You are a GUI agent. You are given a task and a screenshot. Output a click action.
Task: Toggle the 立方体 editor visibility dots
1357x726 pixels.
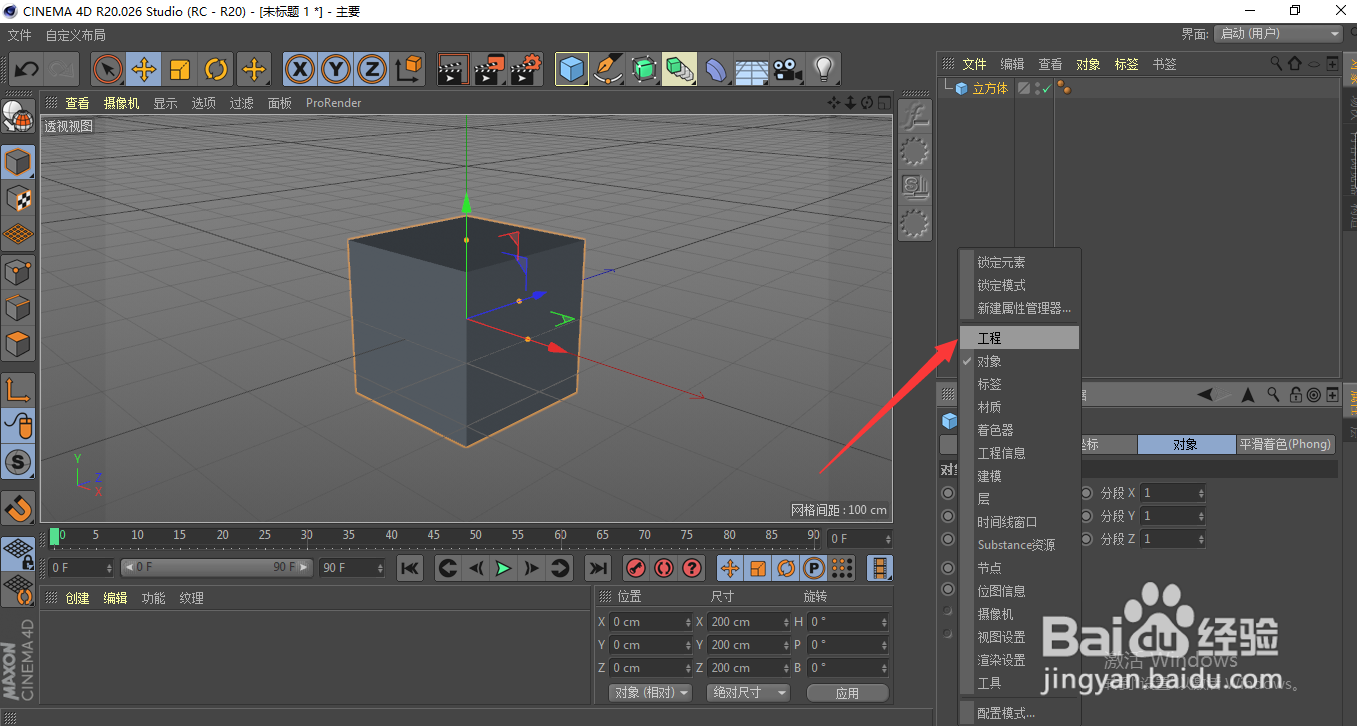coord(1037,88)
